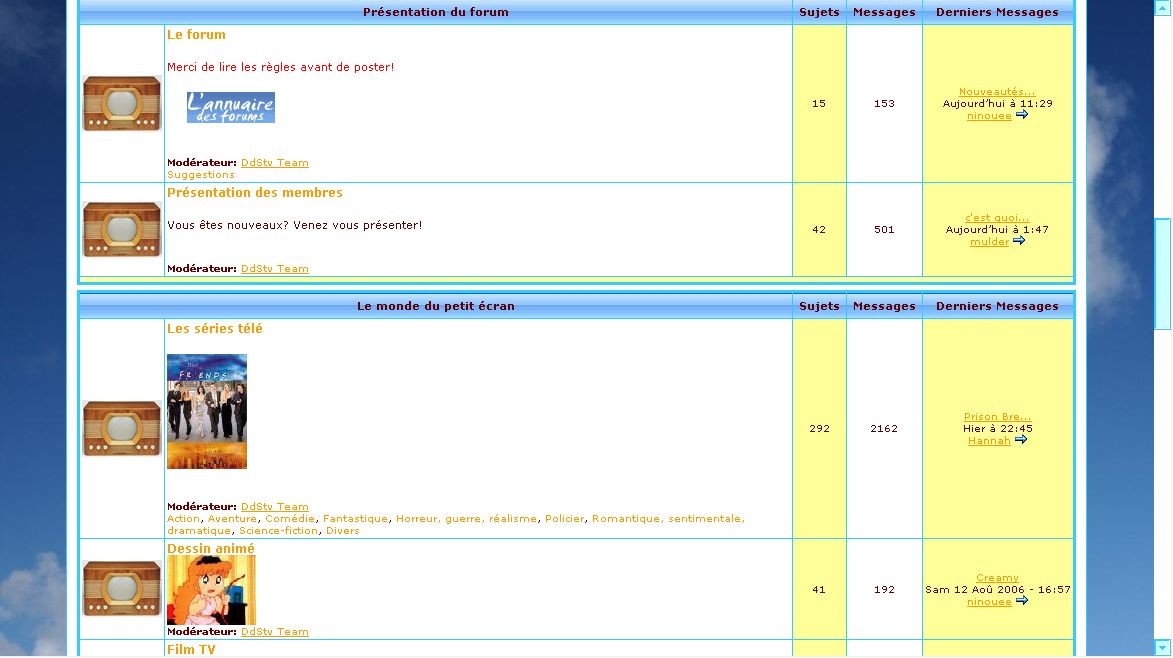This screenshot has width=1173, height=658.
Task: Open Présentation des membres forum
Action: 255,192
